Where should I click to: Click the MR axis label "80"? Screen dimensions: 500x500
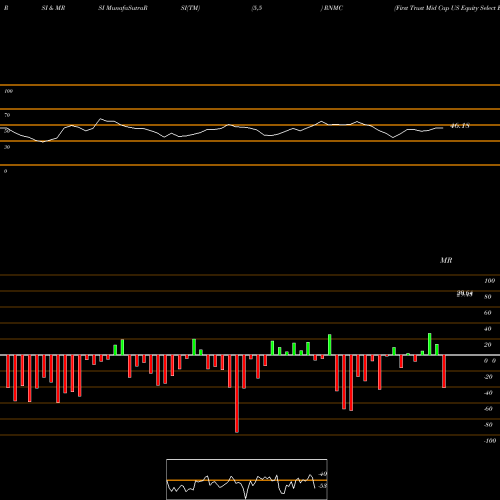pos(488,297)
